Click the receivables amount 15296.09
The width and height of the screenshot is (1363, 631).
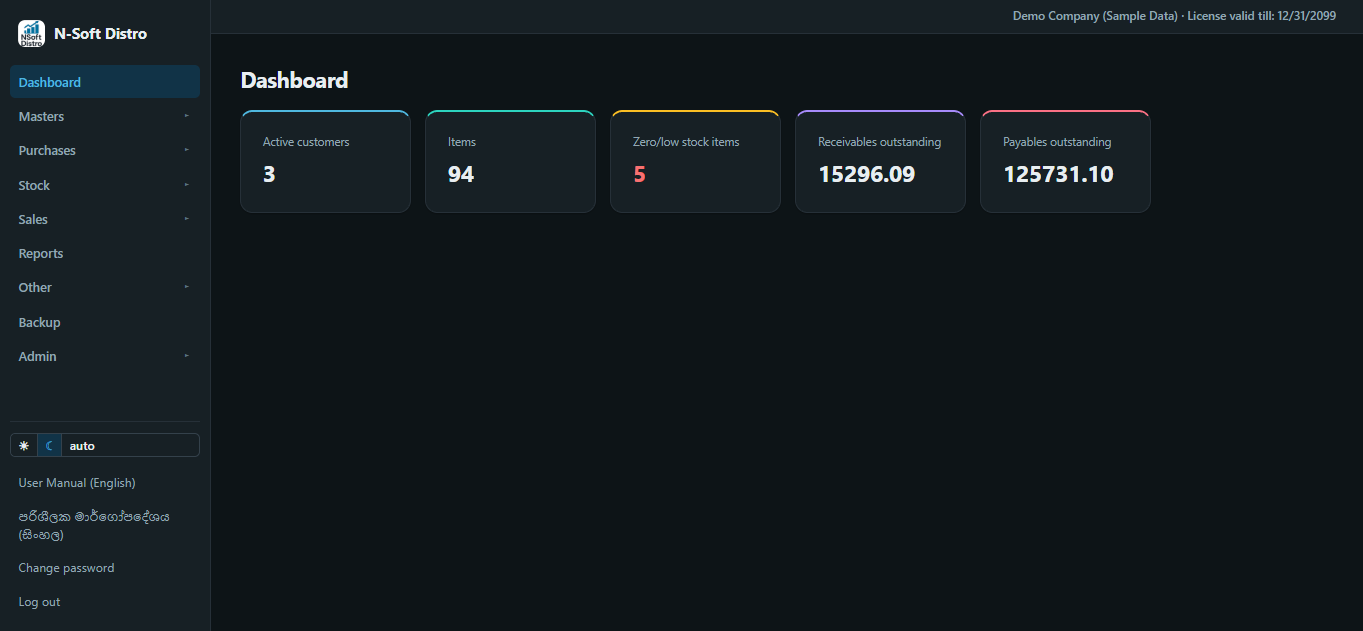tap(867, 174)
